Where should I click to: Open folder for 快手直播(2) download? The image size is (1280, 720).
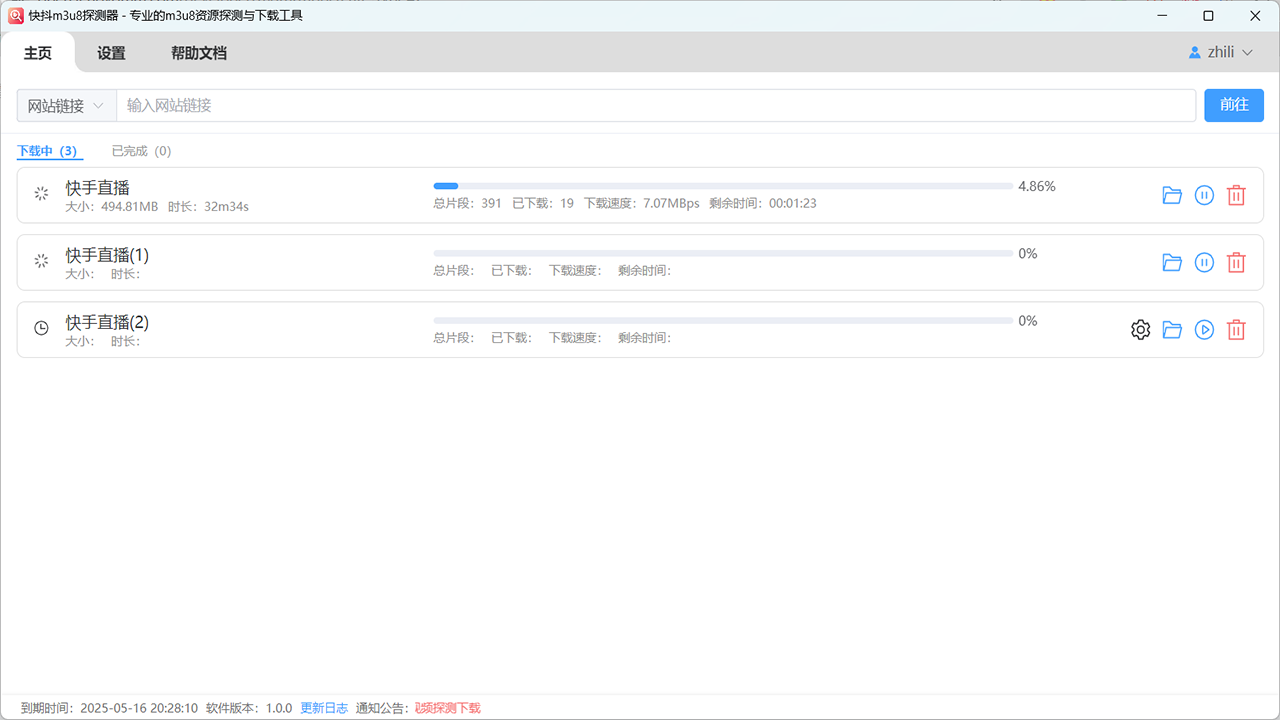point(1172,329)
